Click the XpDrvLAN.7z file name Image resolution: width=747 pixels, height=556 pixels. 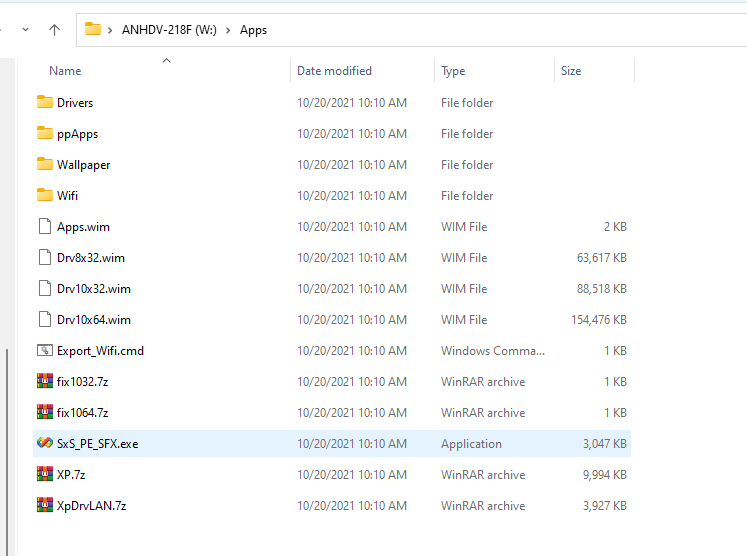(91, 505)
